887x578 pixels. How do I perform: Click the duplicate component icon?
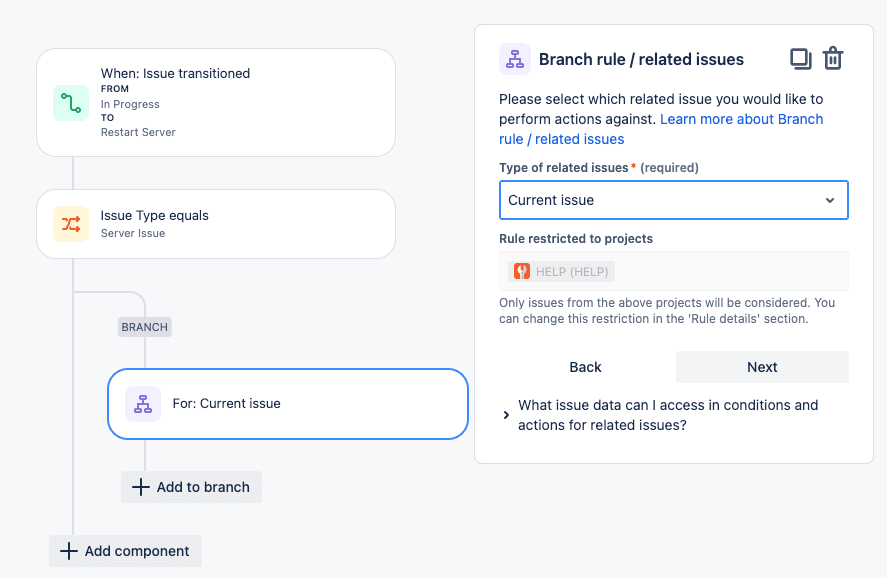800,59
